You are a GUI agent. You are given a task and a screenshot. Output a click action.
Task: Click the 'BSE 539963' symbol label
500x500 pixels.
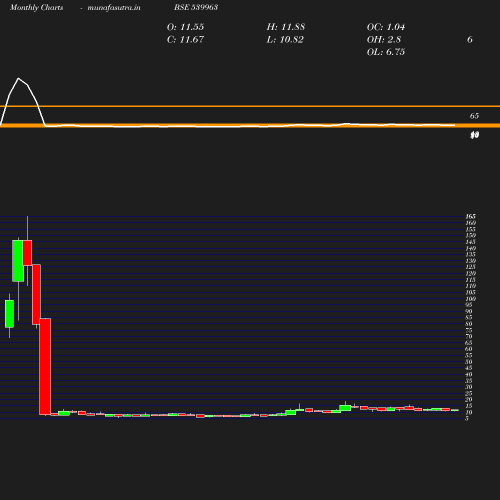tap(196, 7)
